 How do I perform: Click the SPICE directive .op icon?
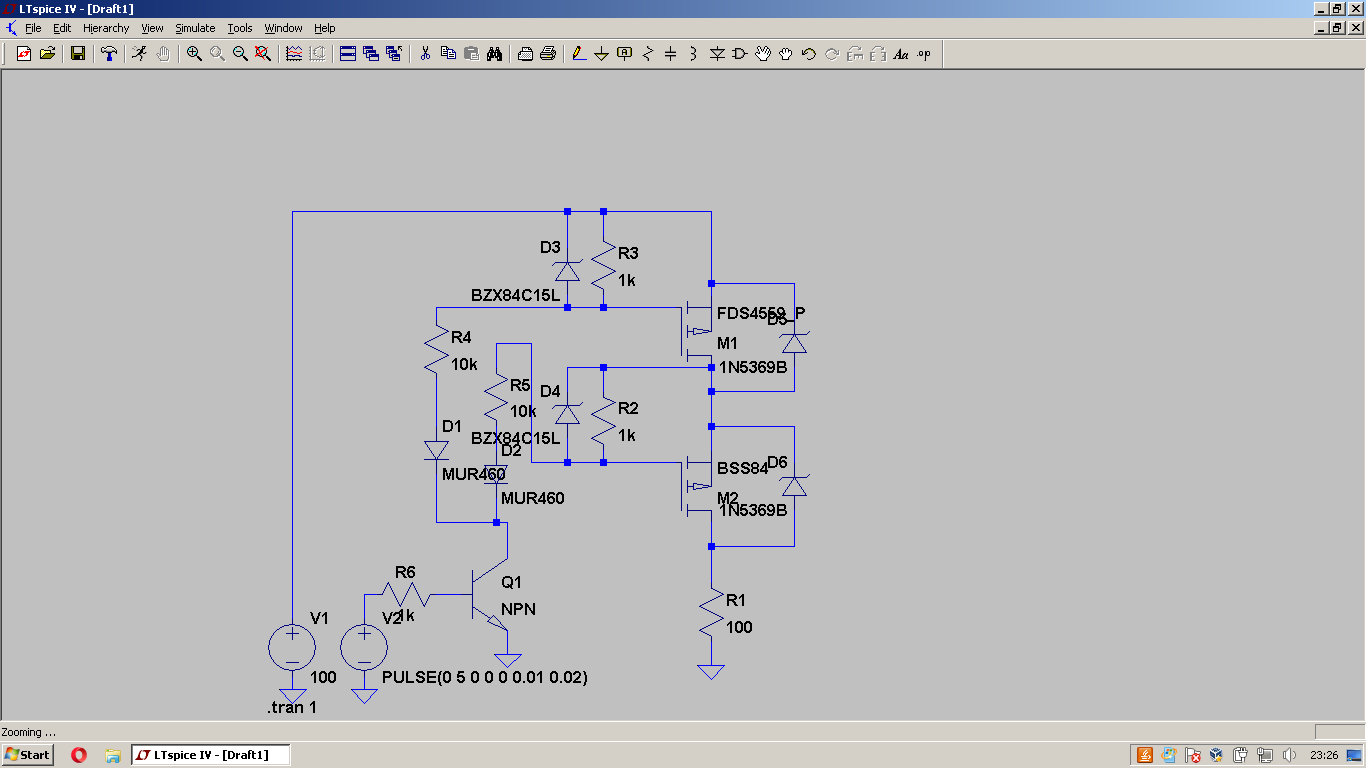pyautogui.click(x=924, y=54)
